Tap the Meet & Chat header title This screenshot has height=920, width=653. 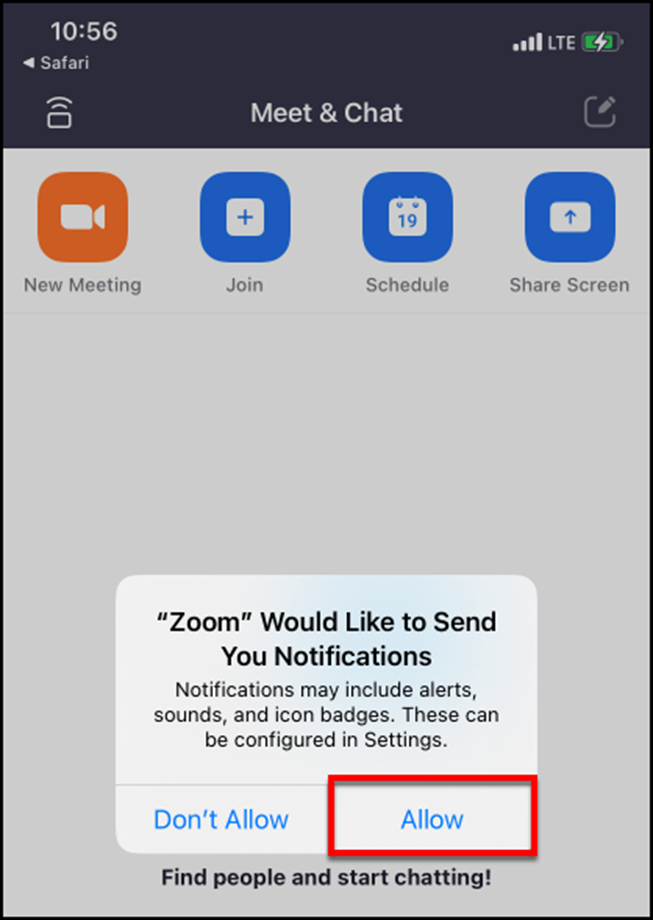click(327, 113)
